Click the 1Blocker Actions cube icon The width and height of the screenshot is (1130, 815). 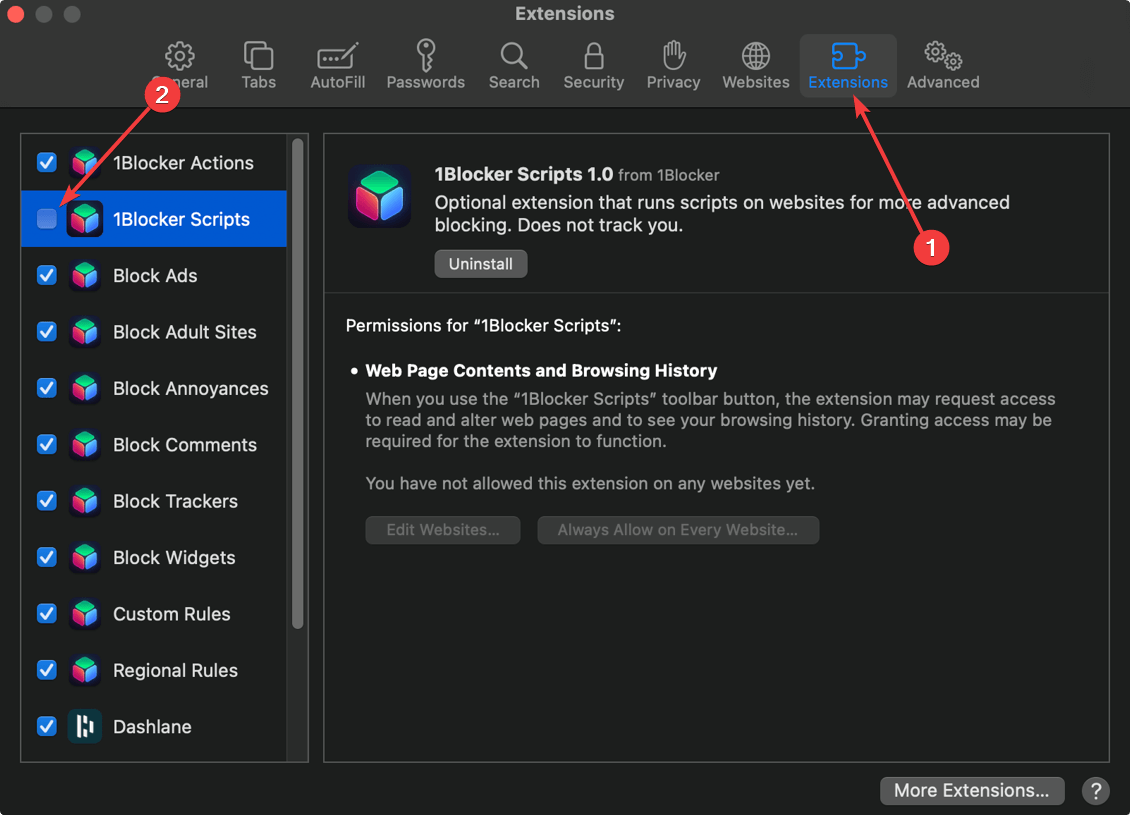point(85,163)
